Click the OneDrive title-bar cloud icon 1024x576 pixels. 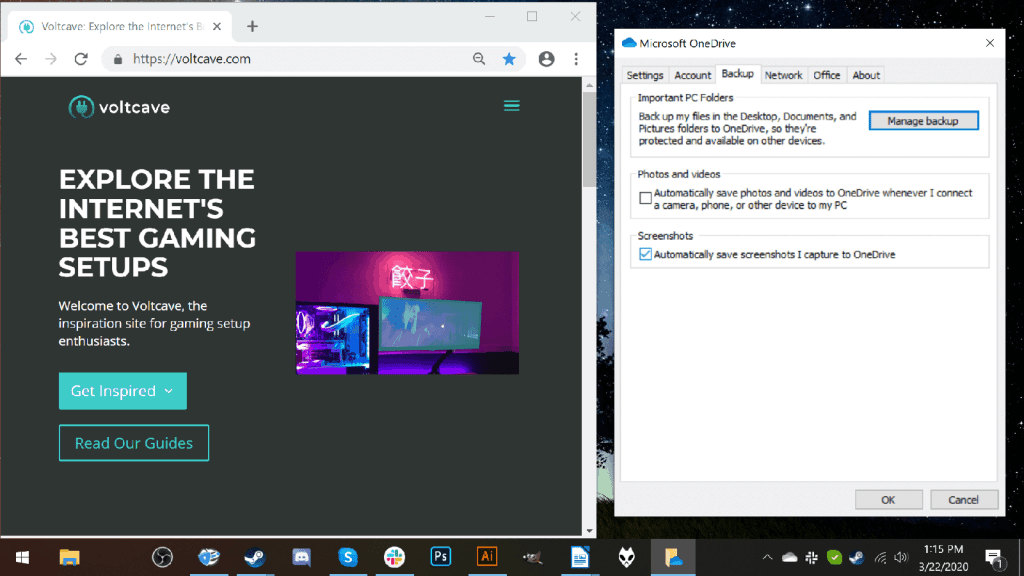click(629, 43)
